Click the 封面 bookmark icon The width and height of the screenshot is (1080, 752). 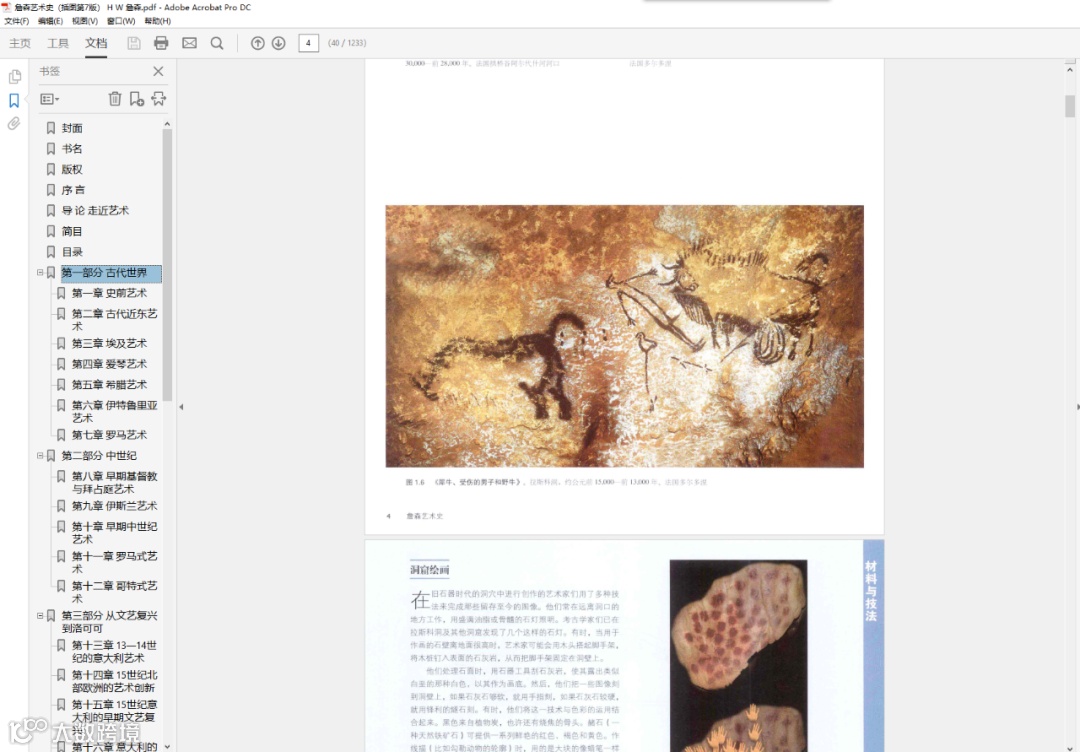[51, 128]
